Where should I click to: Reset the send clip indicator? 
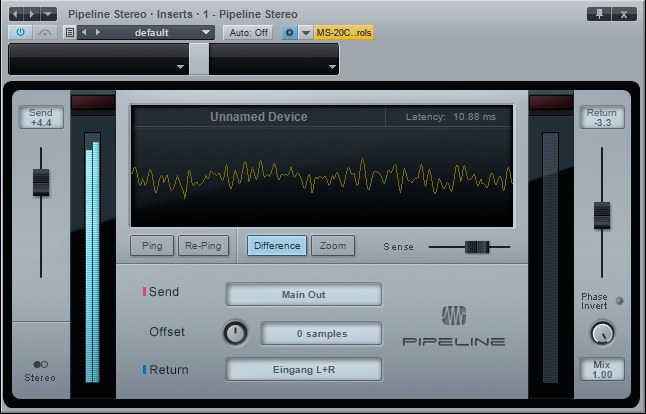(x=93, y=102)
